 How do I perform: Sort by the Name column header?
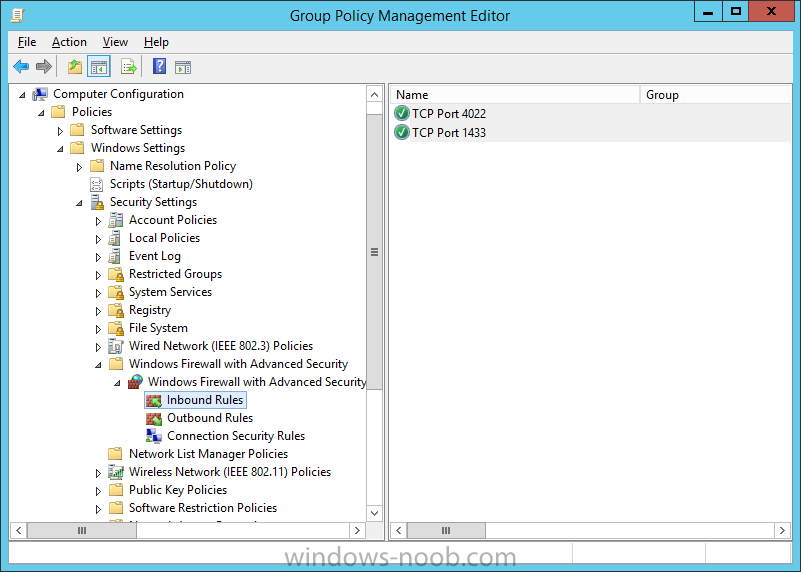515,95
